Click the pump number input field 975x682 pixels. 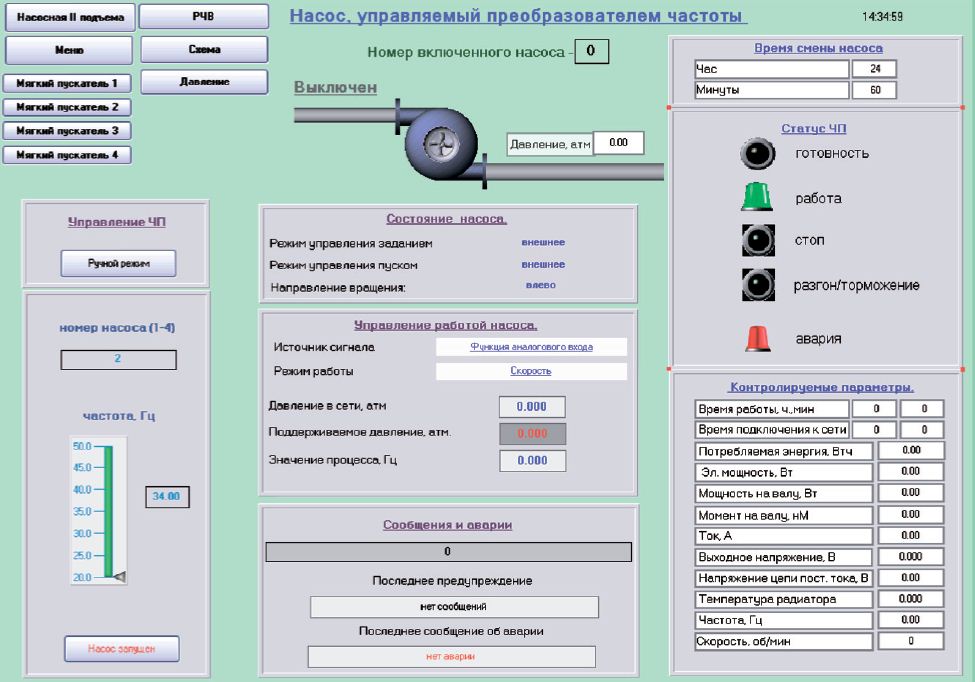pos(118,359)
